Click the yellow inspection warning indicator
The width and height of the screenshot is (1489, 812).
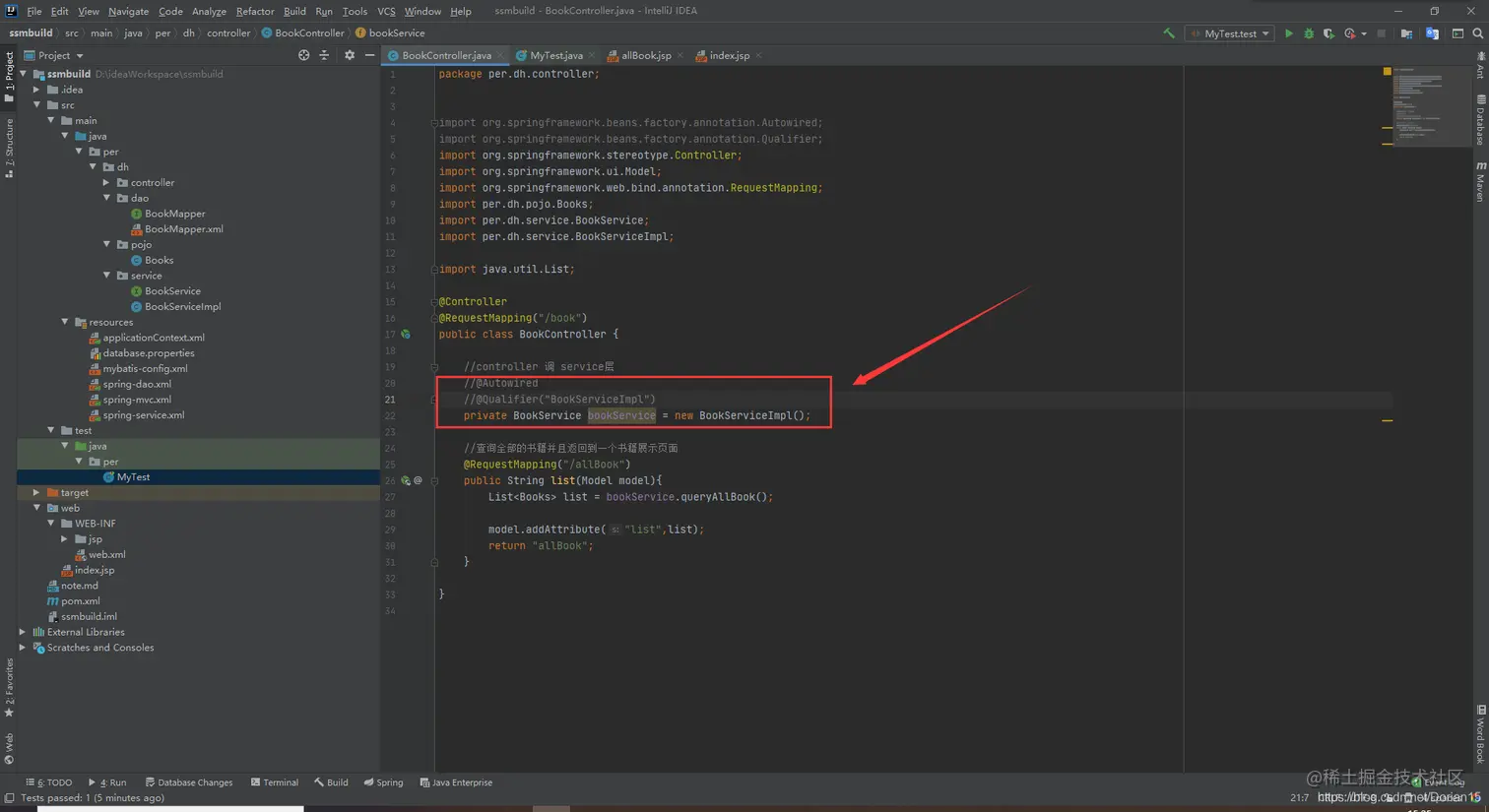[1387, 72]
